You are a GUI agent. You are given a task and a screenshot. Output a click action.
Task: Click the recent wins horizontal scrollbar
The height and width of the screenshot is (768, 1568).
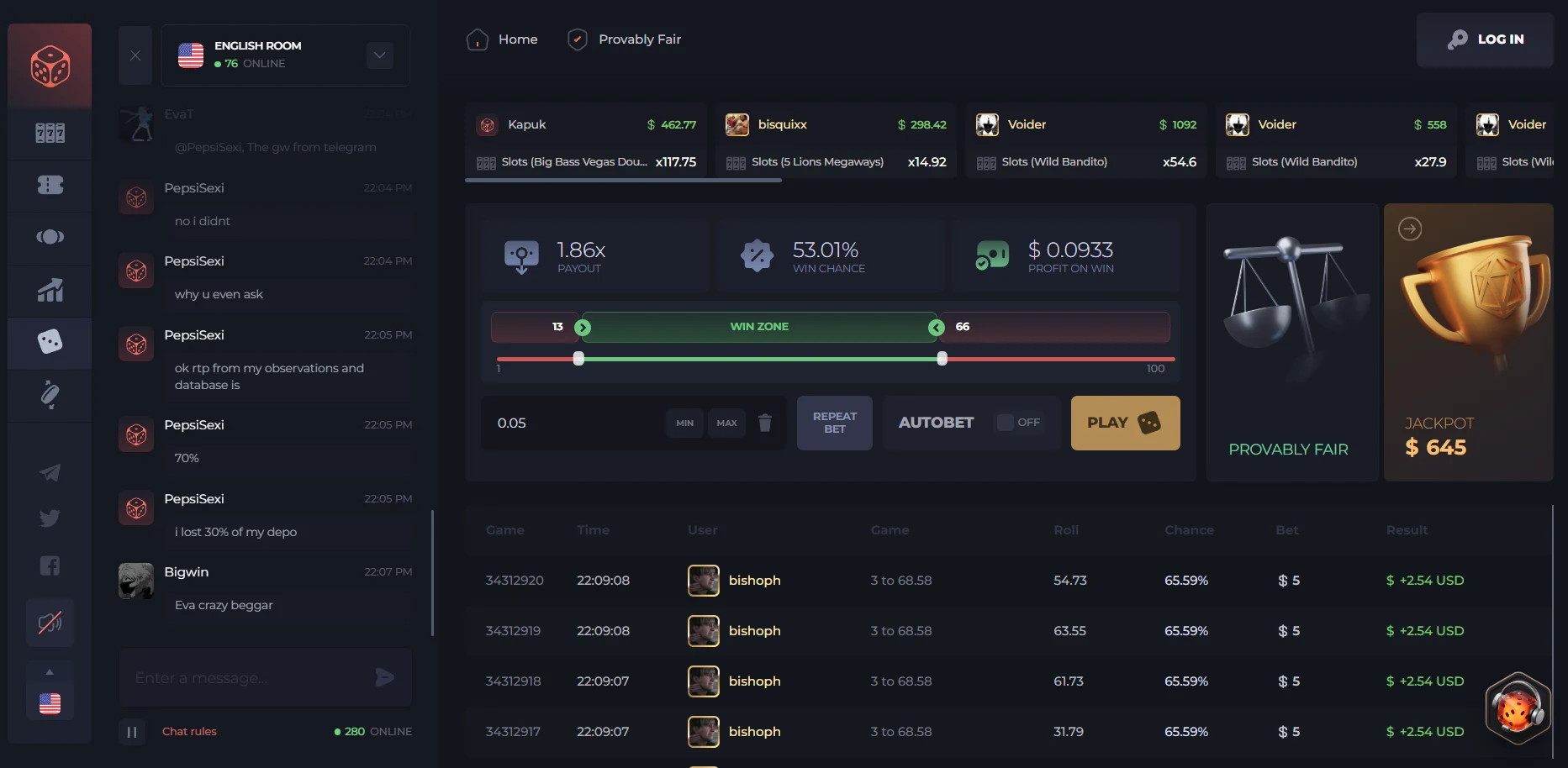(623, 180)
